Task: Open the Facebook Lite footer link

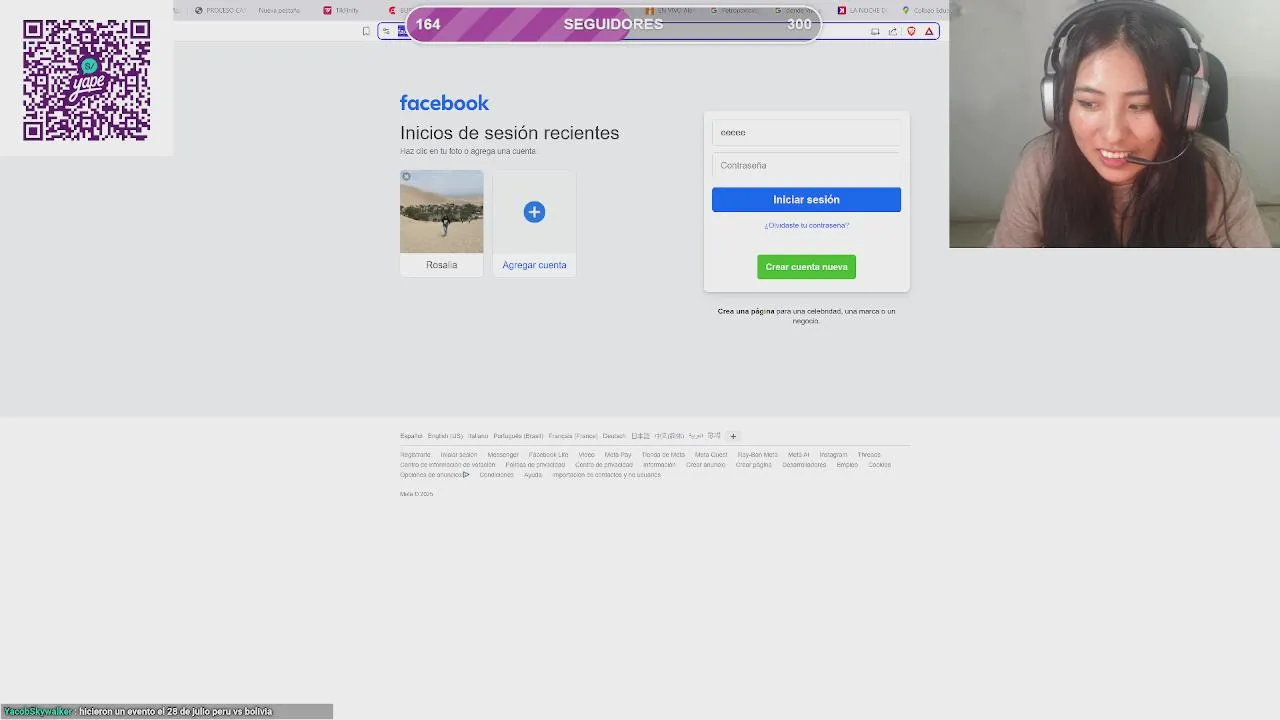Action: point(548,455)
